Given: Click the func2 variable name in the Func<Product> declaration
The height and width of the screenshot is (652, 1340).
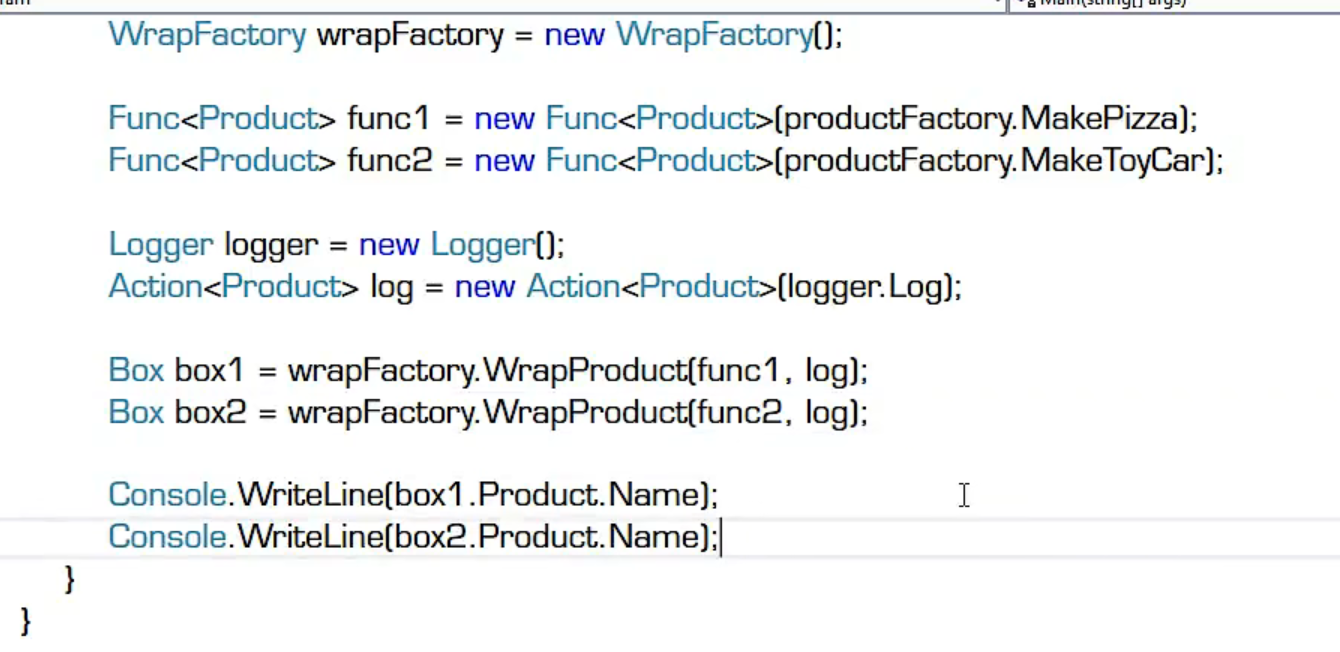Looking at the screenshot, I should 390,161.
